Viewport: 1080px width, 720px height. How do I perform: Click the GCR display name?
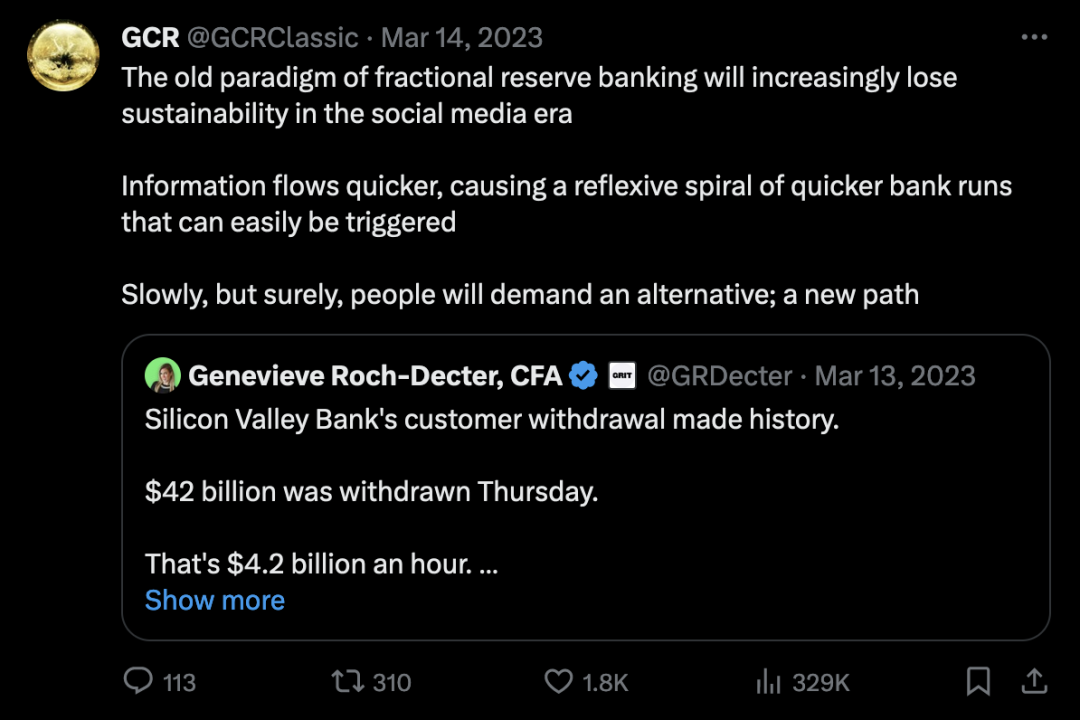point(150,38)
